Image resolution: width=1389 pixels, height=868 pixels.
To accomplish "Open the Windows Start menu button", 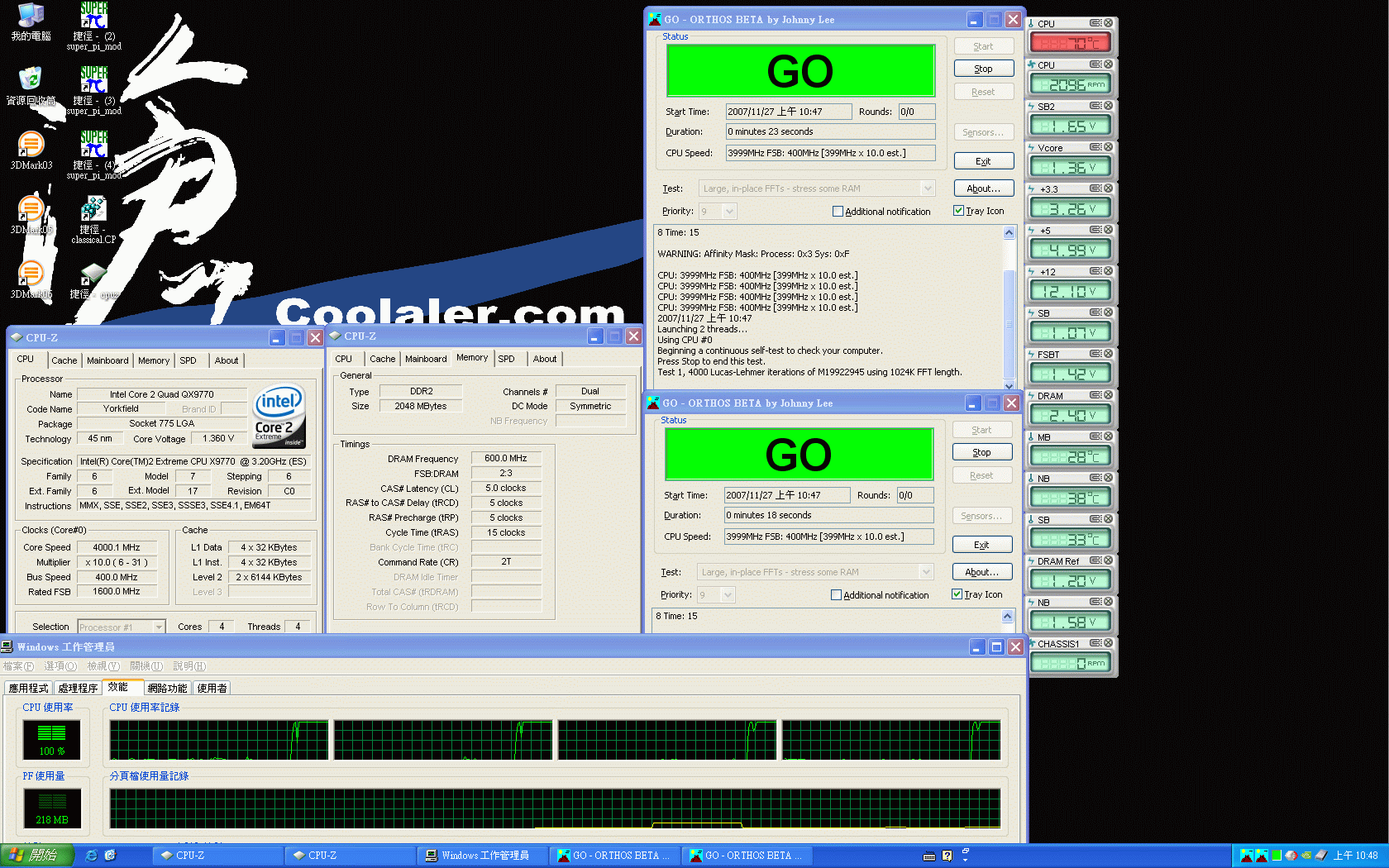I will pyautogui.click(x=37, y=856).
